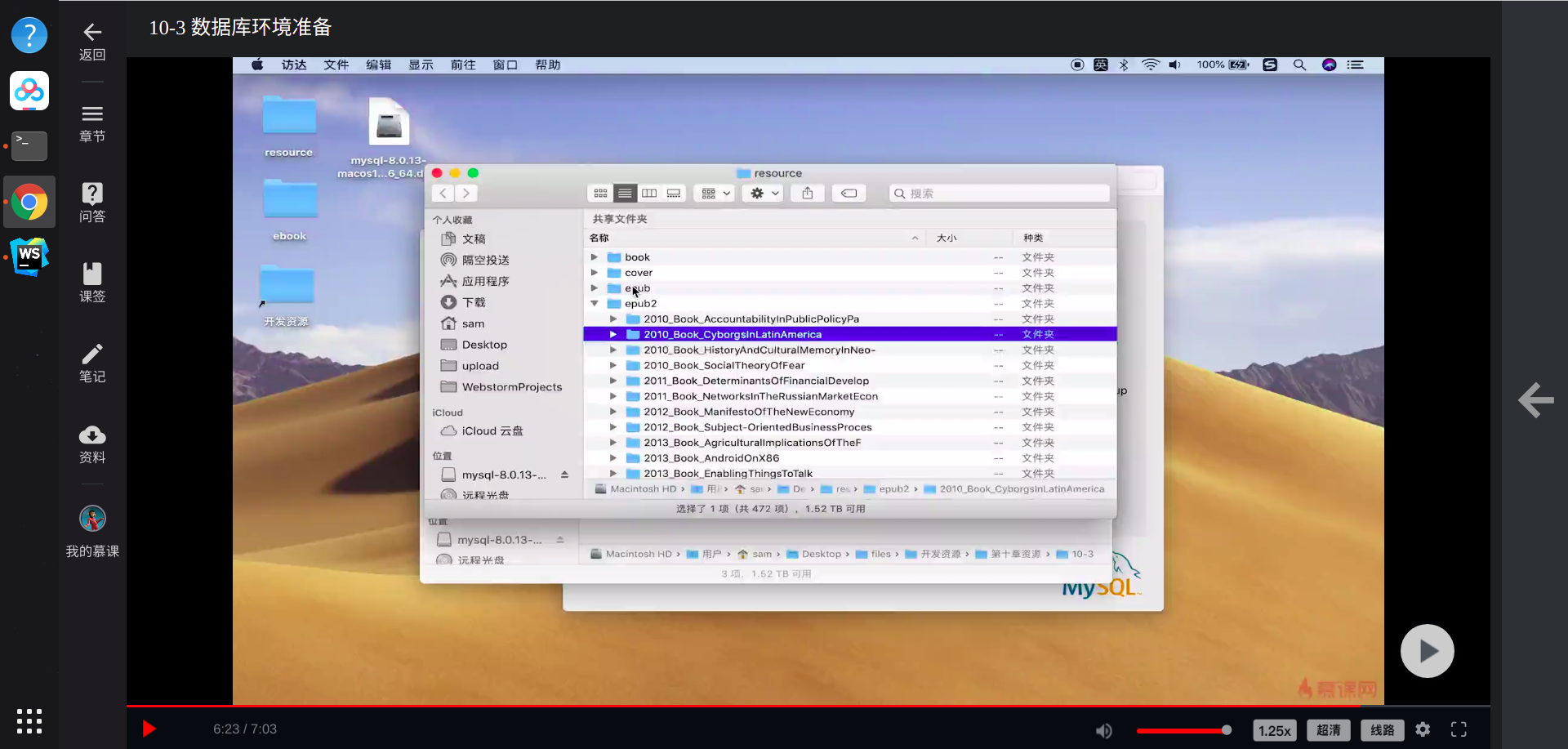Switch server with 线路 button
The image size is (1568, 749).
click(1383, 730)
